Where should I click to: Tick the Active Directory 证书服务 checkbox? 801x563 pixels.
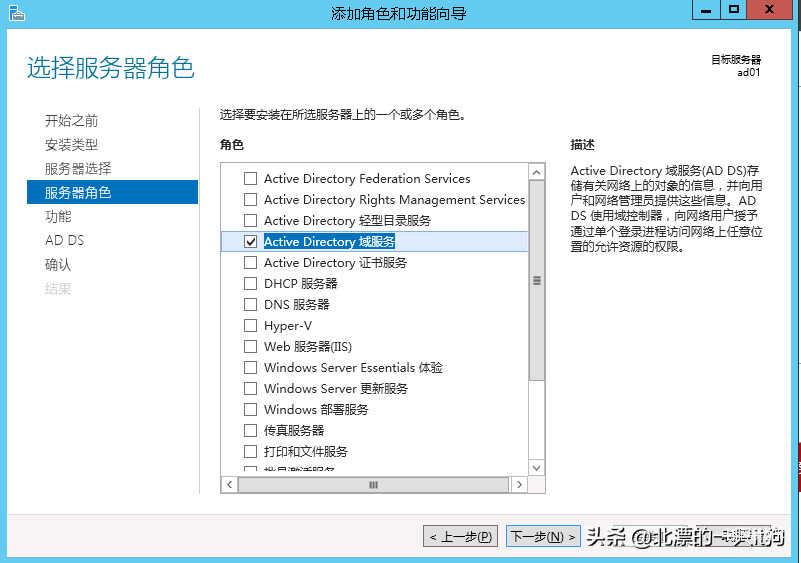[x=250, y=263]
